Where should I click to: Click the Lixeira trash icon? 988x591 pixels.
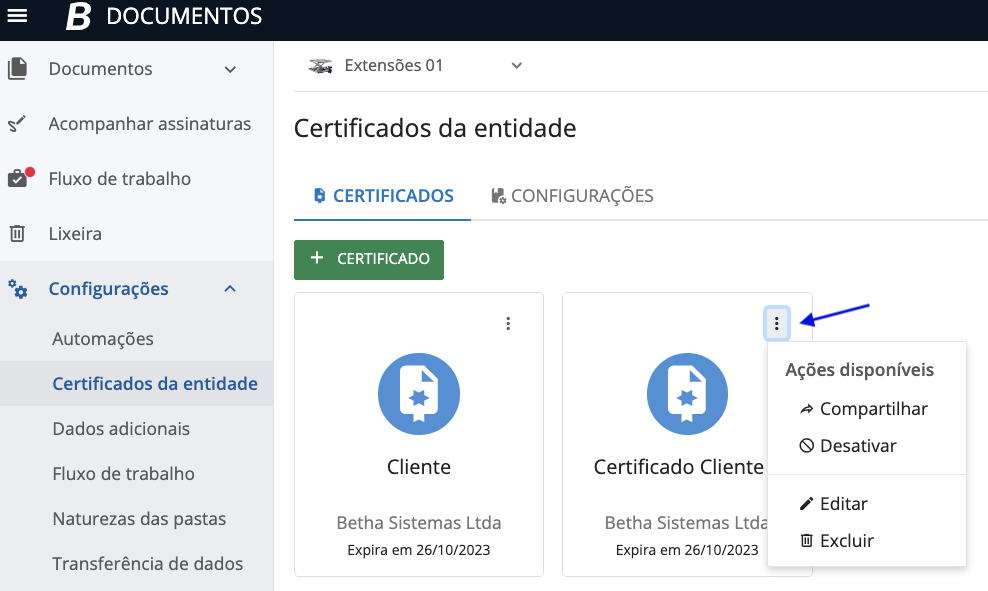[17, 234]
